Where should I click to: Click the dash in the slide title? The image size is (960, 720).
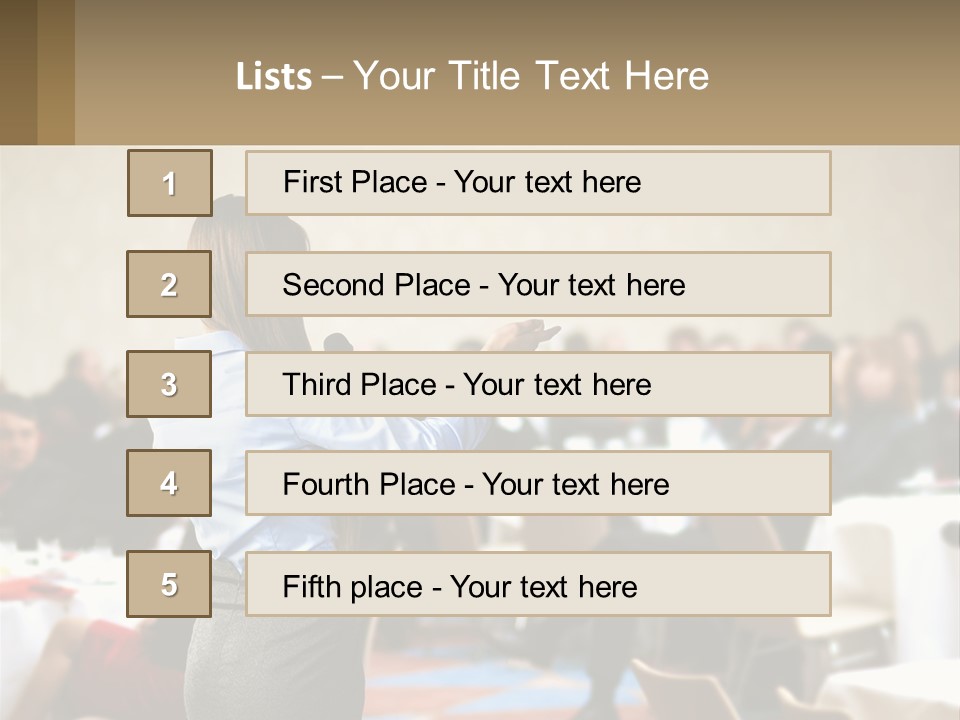pyautogui.click(x=332, y=77)
